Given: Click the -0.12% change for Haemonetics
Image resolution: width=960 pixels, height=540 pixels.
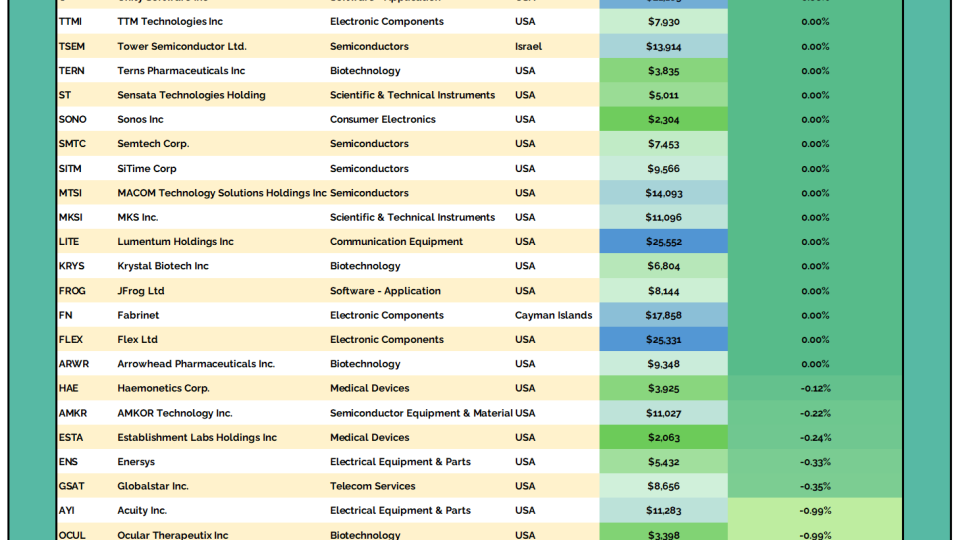Looking at the screenshot, I should (x=815, y=388).
